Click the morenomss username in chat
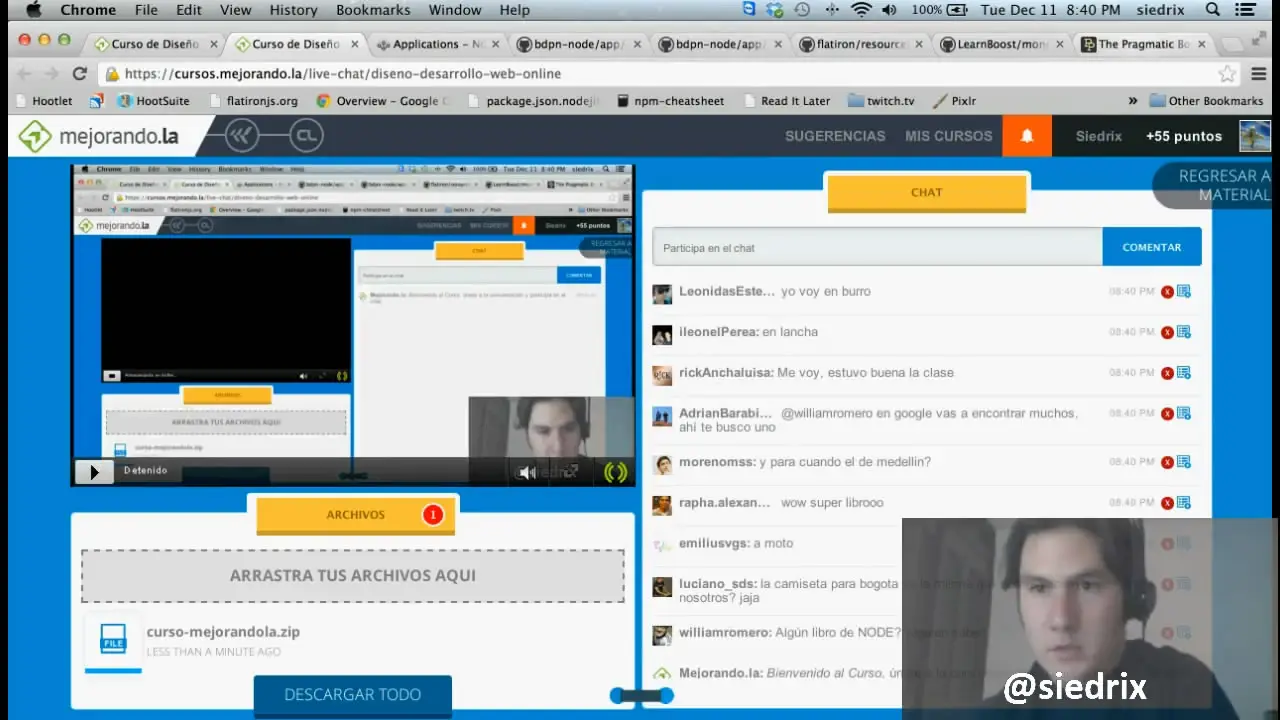This screenshot has width=1280, height=720. click(717, 462)
